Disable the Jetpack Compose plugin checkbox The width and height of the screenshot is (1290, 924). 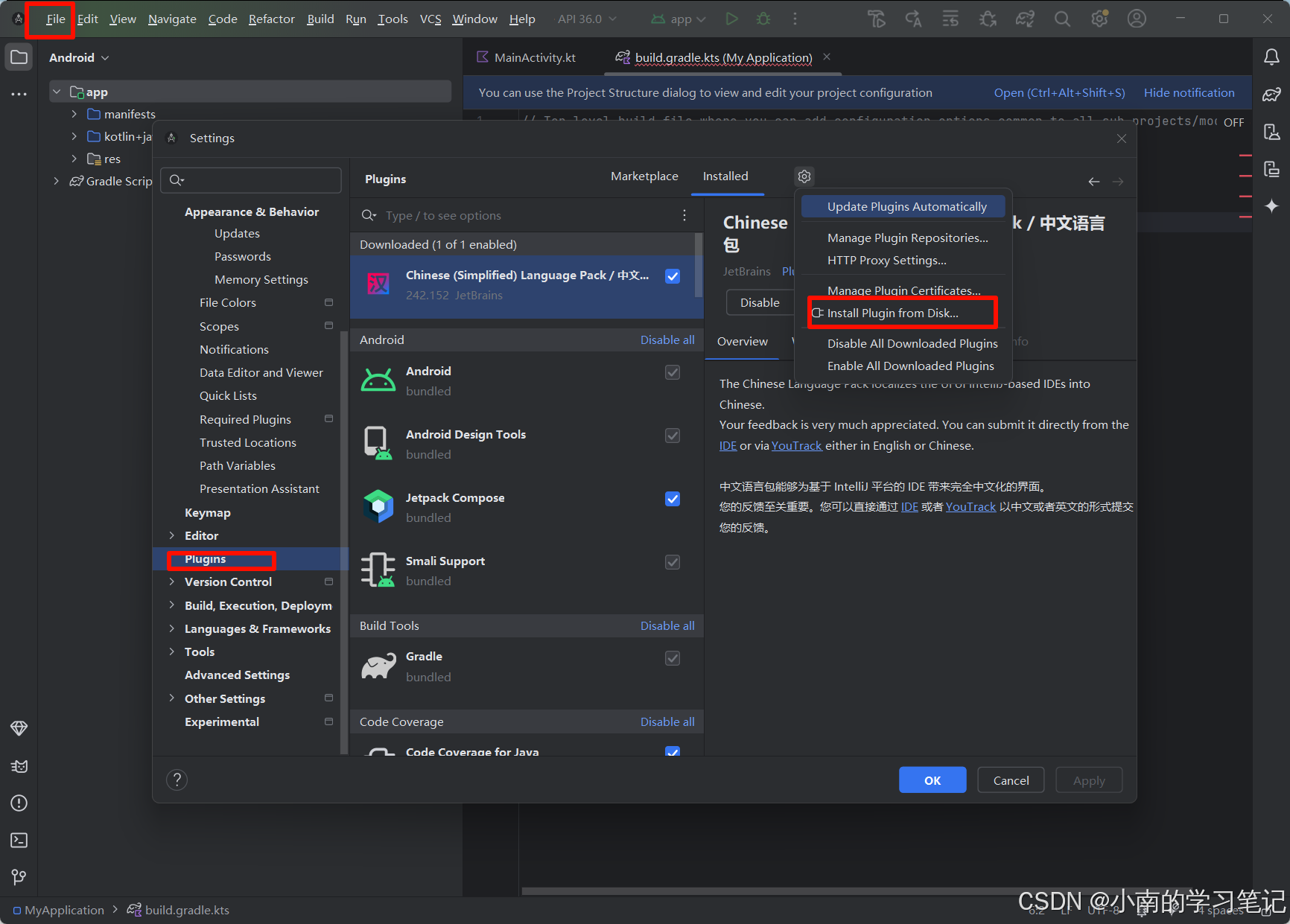673,499
